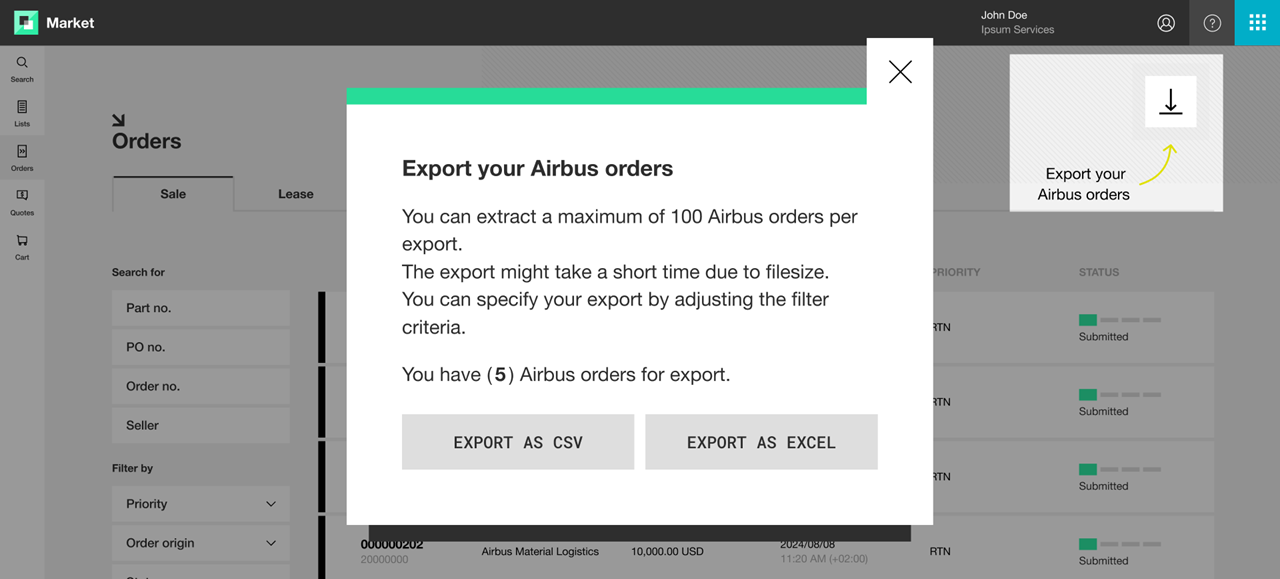Open Search in the left sidebar
Viewport: 1280px width, 579px height.
pos(22,69)
